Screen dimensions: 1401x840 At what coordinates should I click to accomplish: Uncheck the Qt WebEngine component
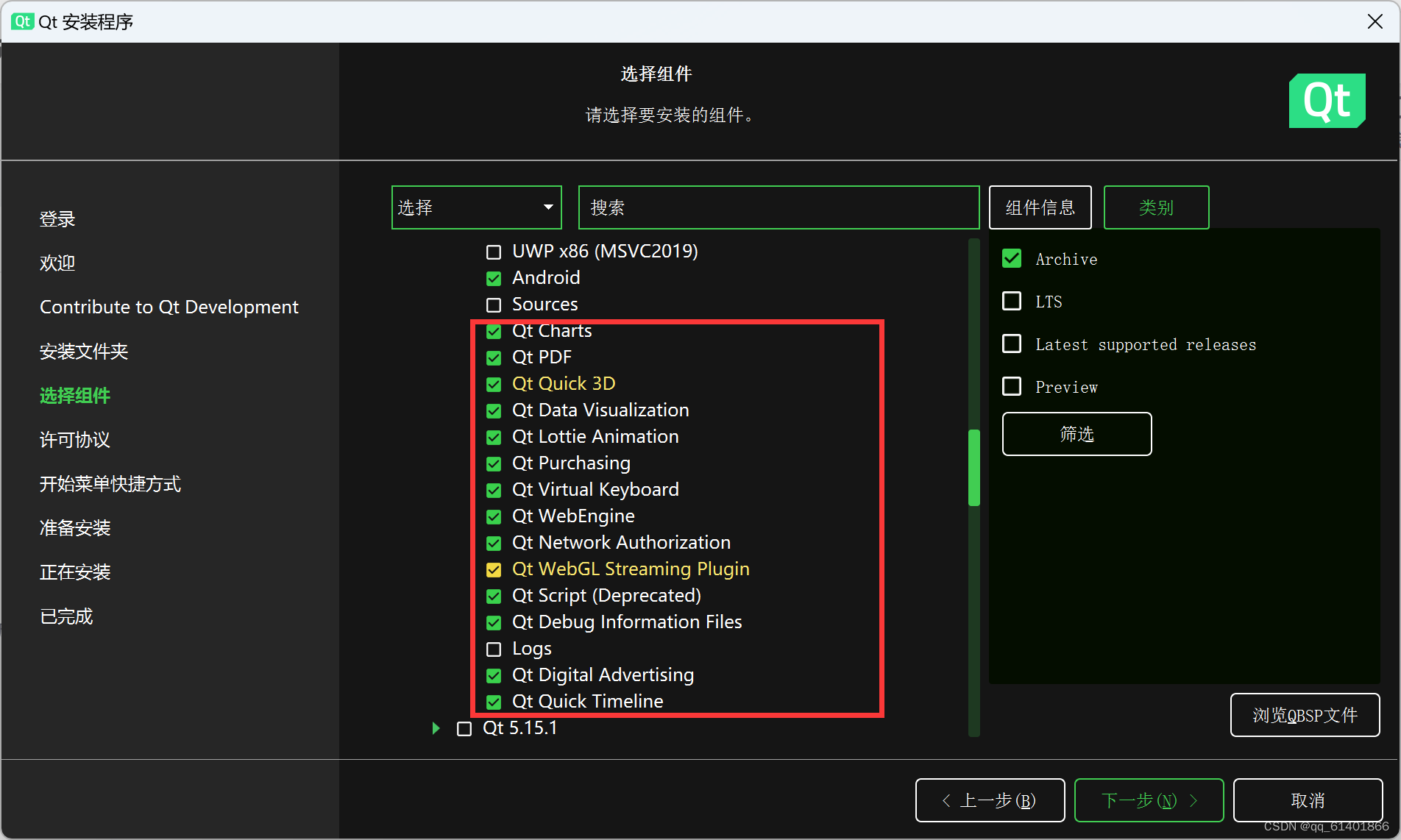(x=493, y=516)
